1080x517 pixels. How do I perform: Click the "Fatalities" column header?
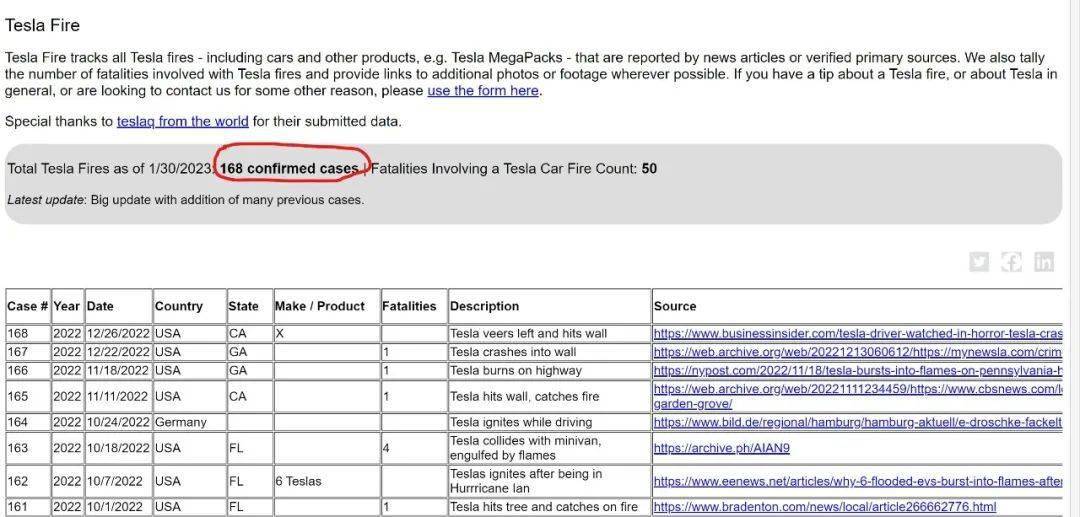click(x=409, y=306)
